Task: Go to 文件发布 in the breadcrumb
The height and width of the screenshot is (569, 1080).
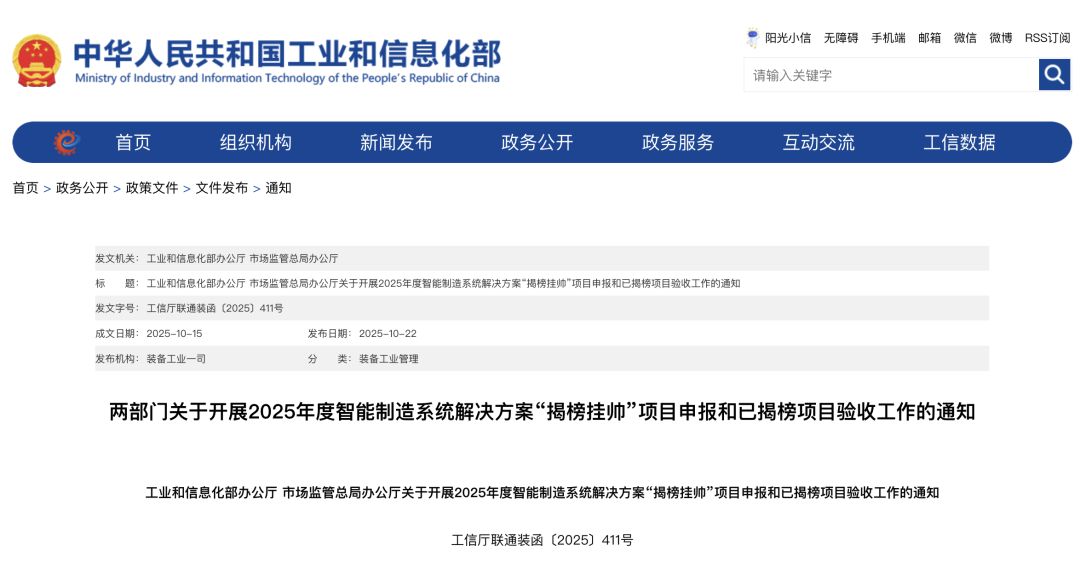Action: [x=221, y=188]
